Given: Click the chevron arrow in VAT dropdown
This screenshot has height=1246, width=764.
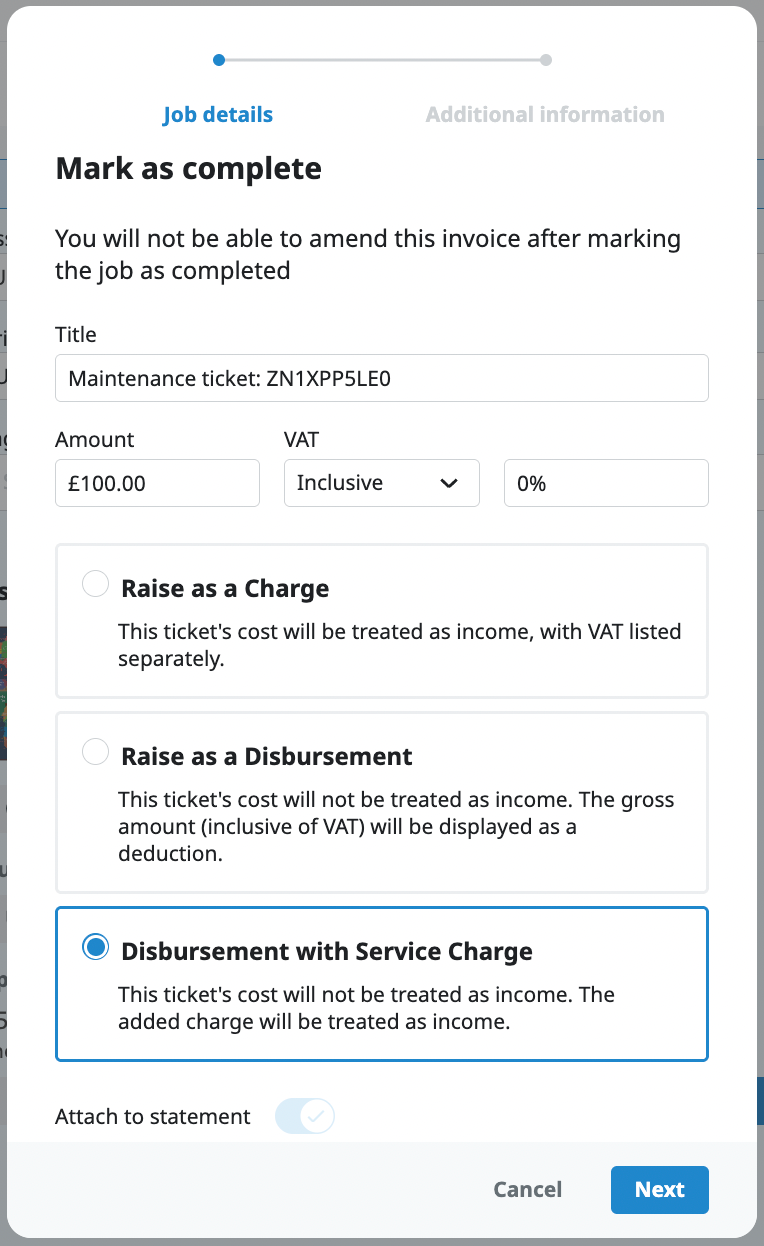Looking at the screenshot, I should pos(449,484).
